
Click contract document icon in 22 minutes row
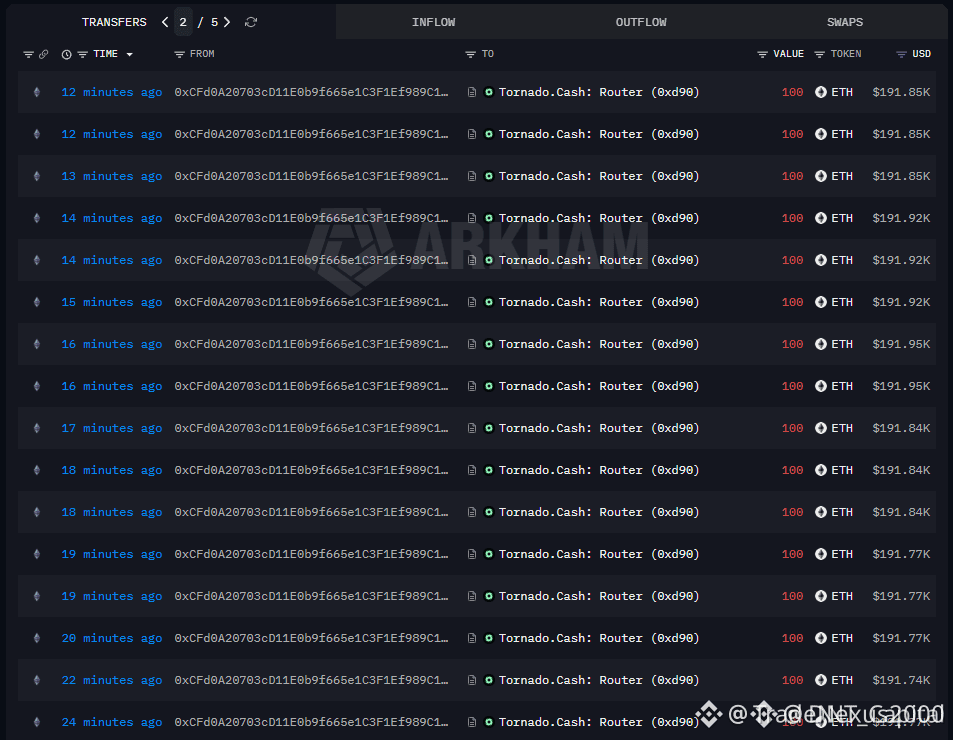[472, 680]
